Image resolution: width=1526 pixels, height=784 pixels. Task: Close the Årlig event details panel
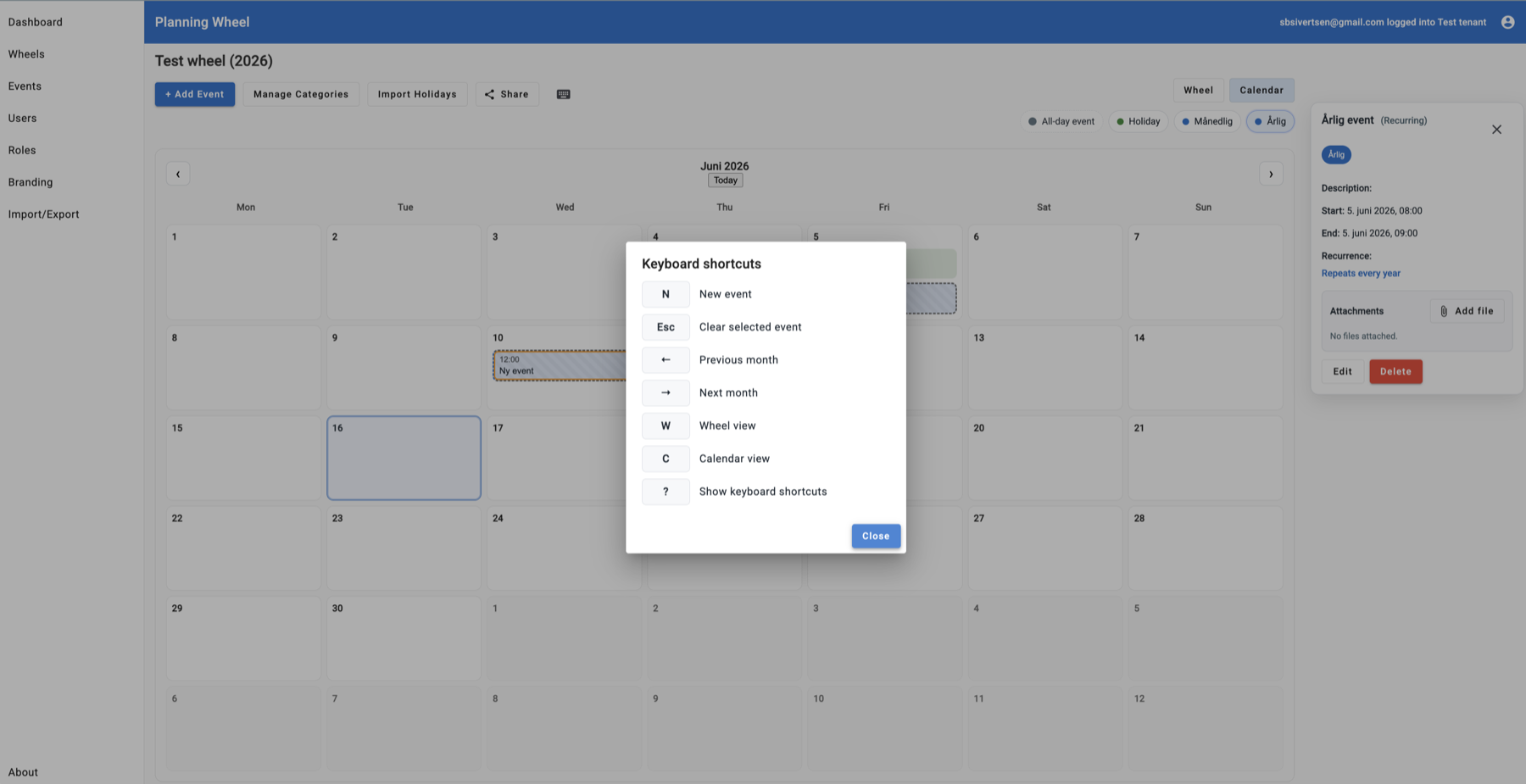click(1496, 130)
